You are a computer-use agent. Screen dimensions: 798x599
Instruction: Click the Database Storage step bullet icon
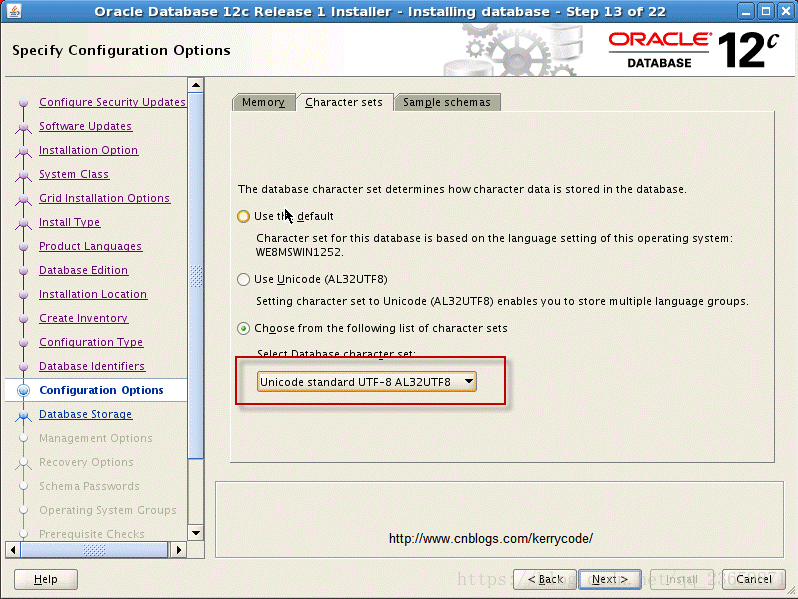[23, 415]
